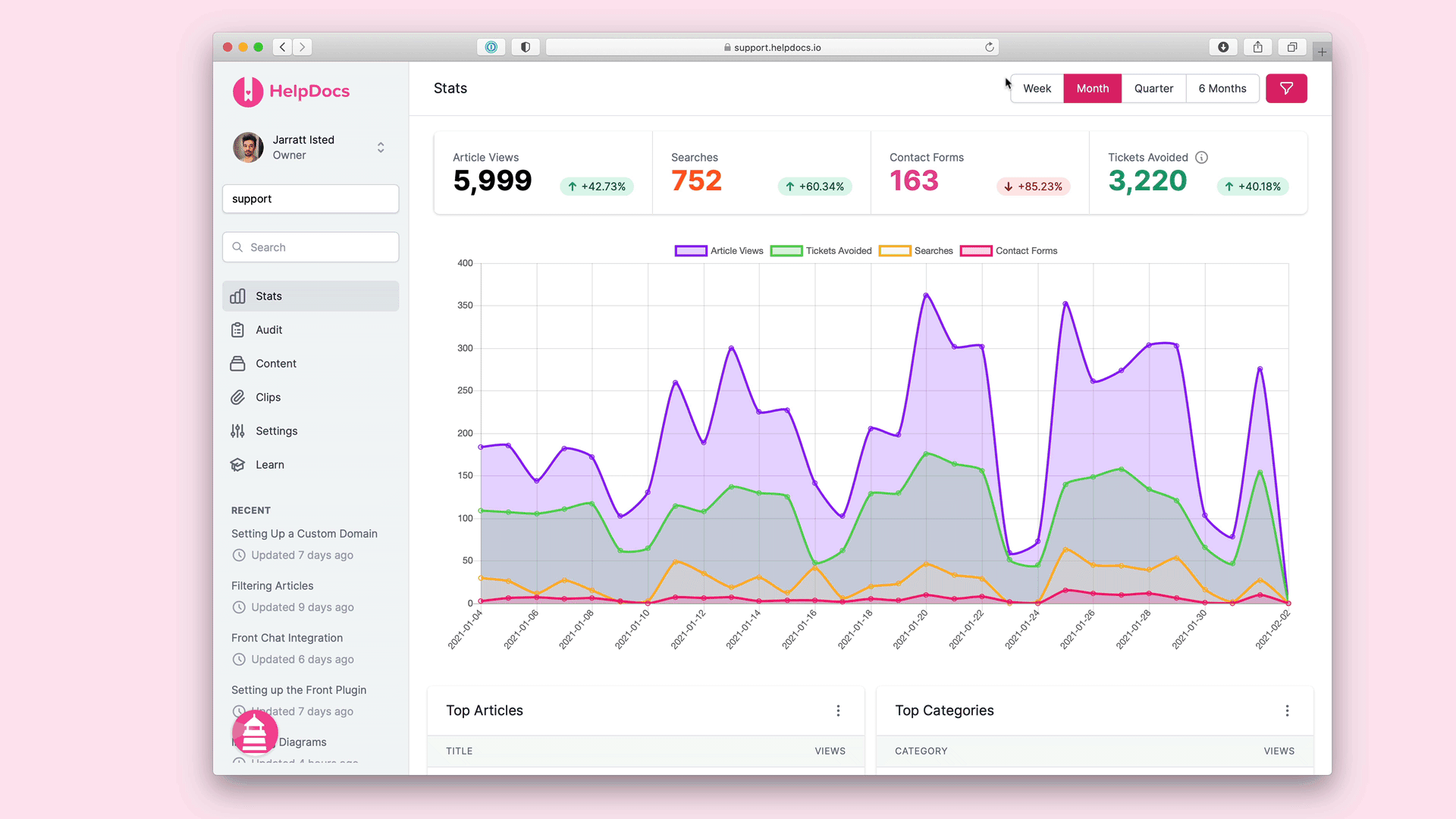
Task: Click the Tickets Avoided info icon
Action: [x=1201, y=158]
